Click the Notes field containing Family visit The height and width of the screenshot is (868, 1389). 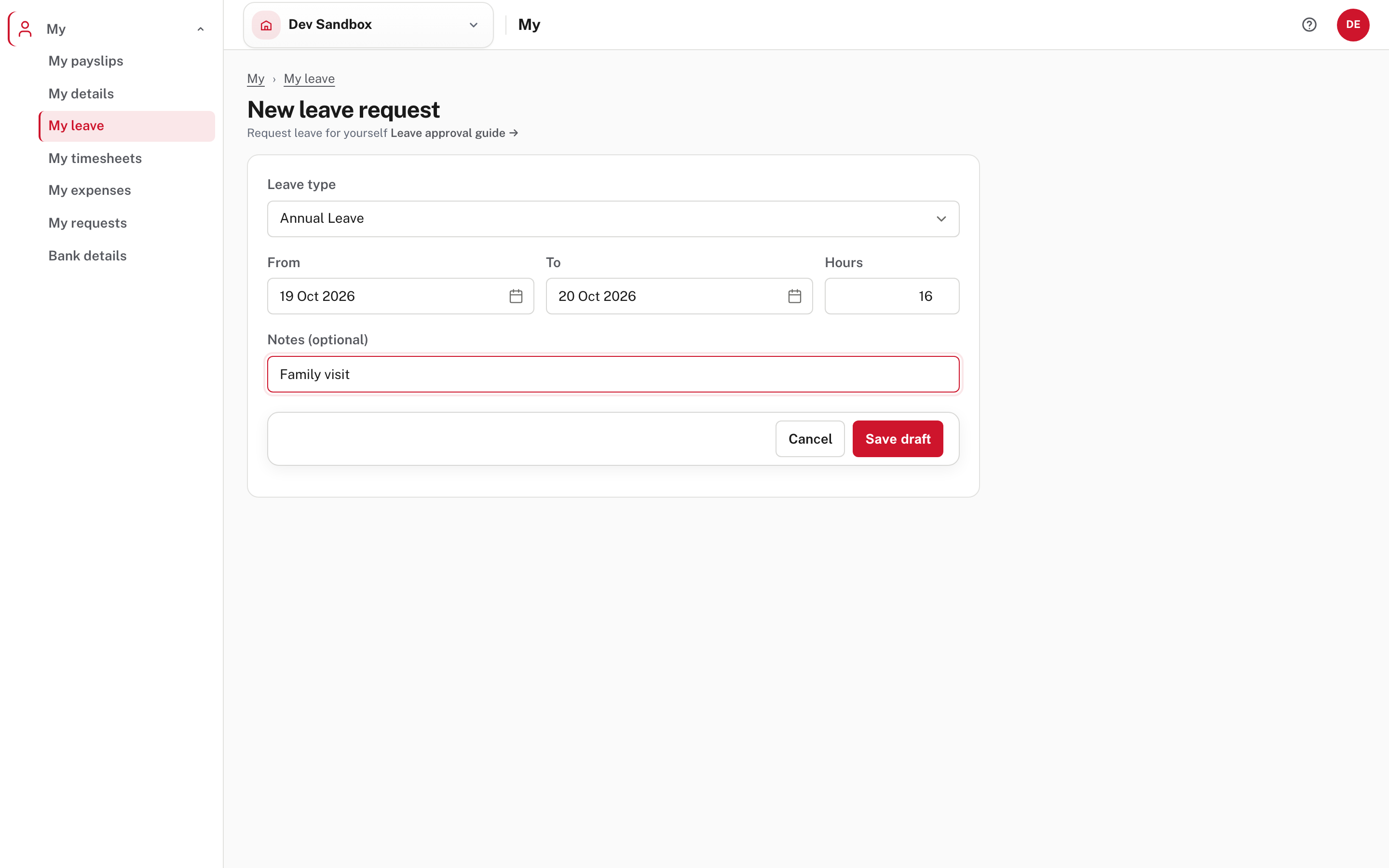point(613,374)
